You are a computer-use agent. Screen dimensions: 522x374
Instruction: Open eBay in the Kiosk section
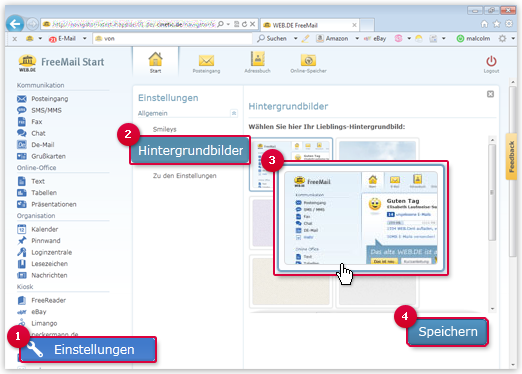point(32,312)
